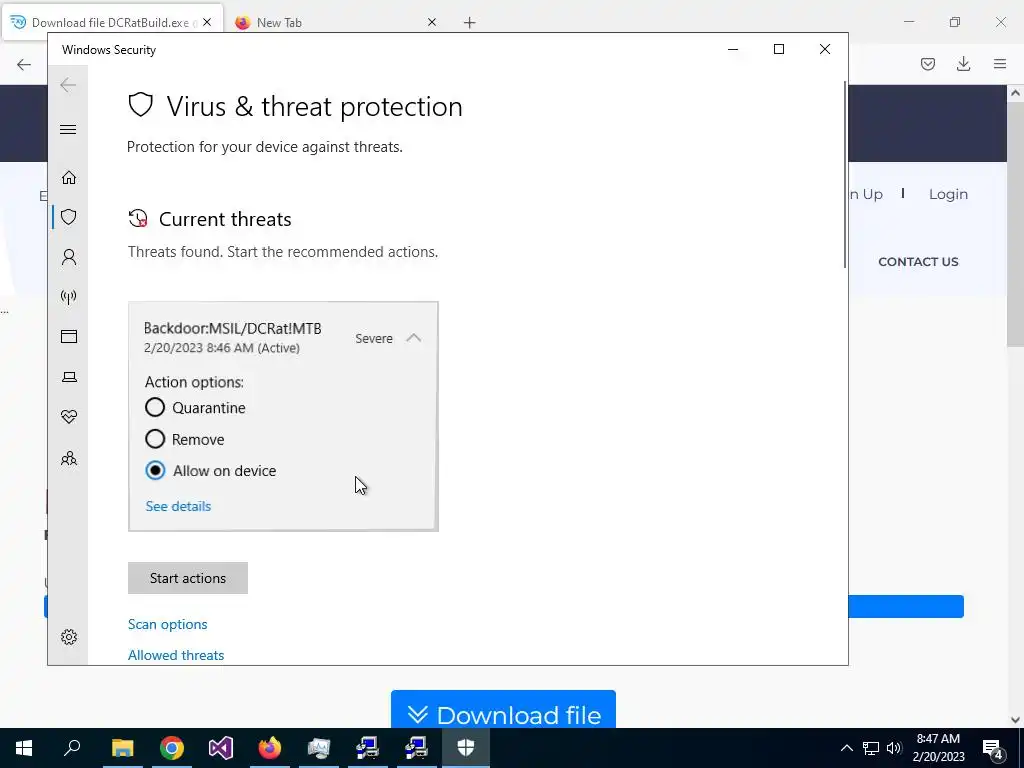
Task: Open Family options icon
Action: point(69,458)
